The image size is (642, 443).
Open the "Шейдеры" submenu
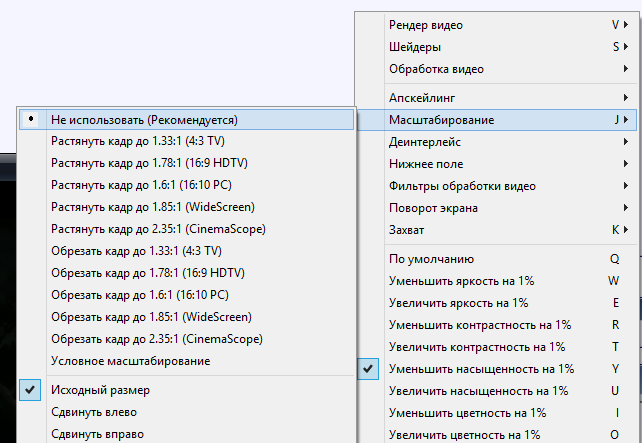click(415, 47)
